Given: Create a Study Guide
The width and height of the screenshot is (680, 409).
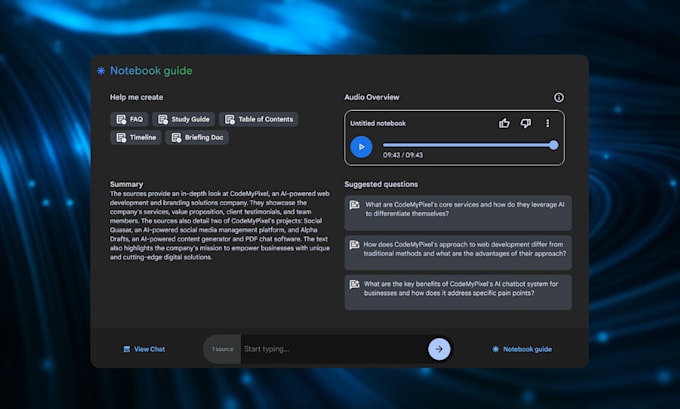Looking at the screenshot, I should point(183,119).
